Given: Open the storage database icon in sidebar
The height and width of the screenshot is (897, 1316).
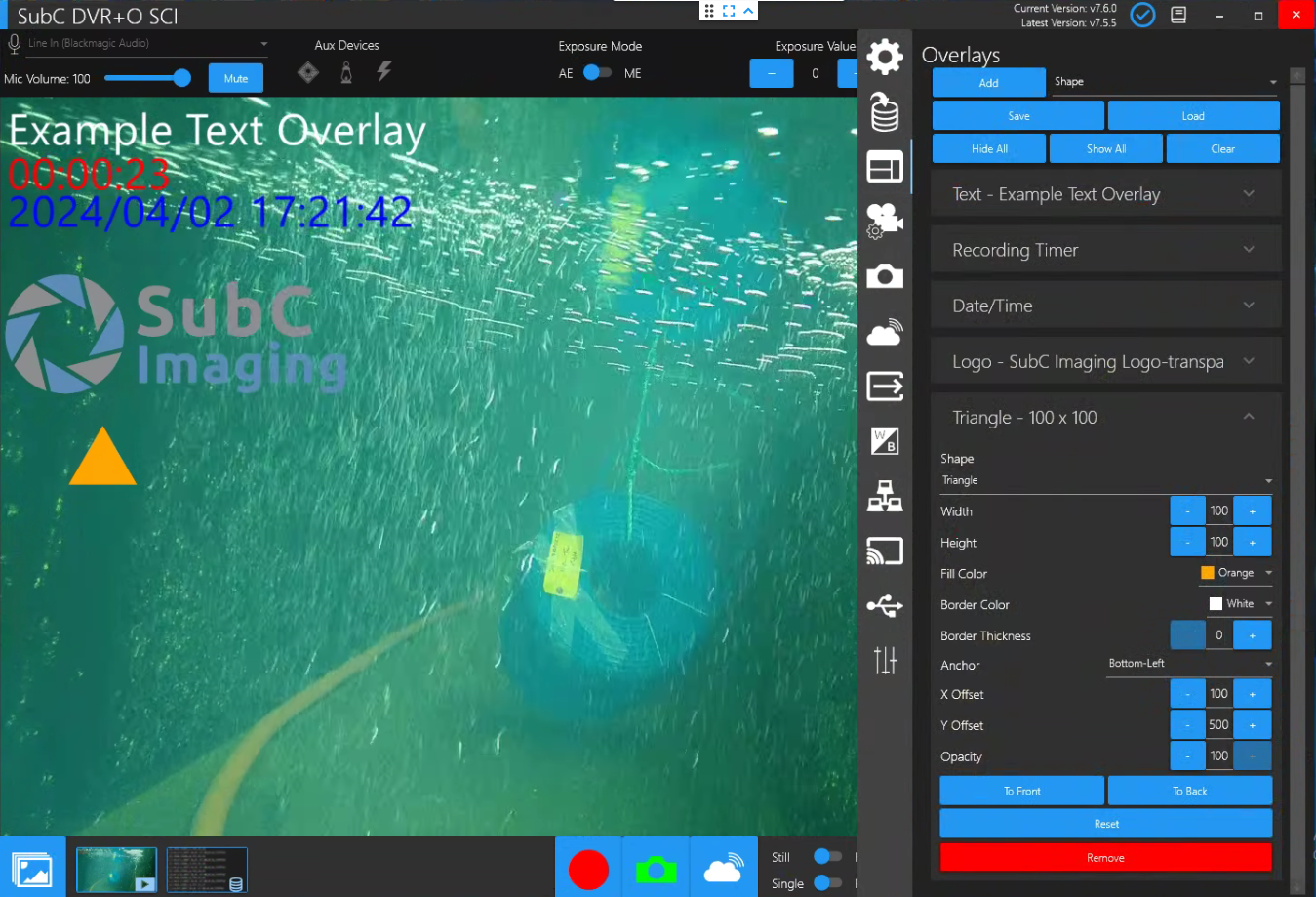Looking at the screenshot, I should 885,112.
